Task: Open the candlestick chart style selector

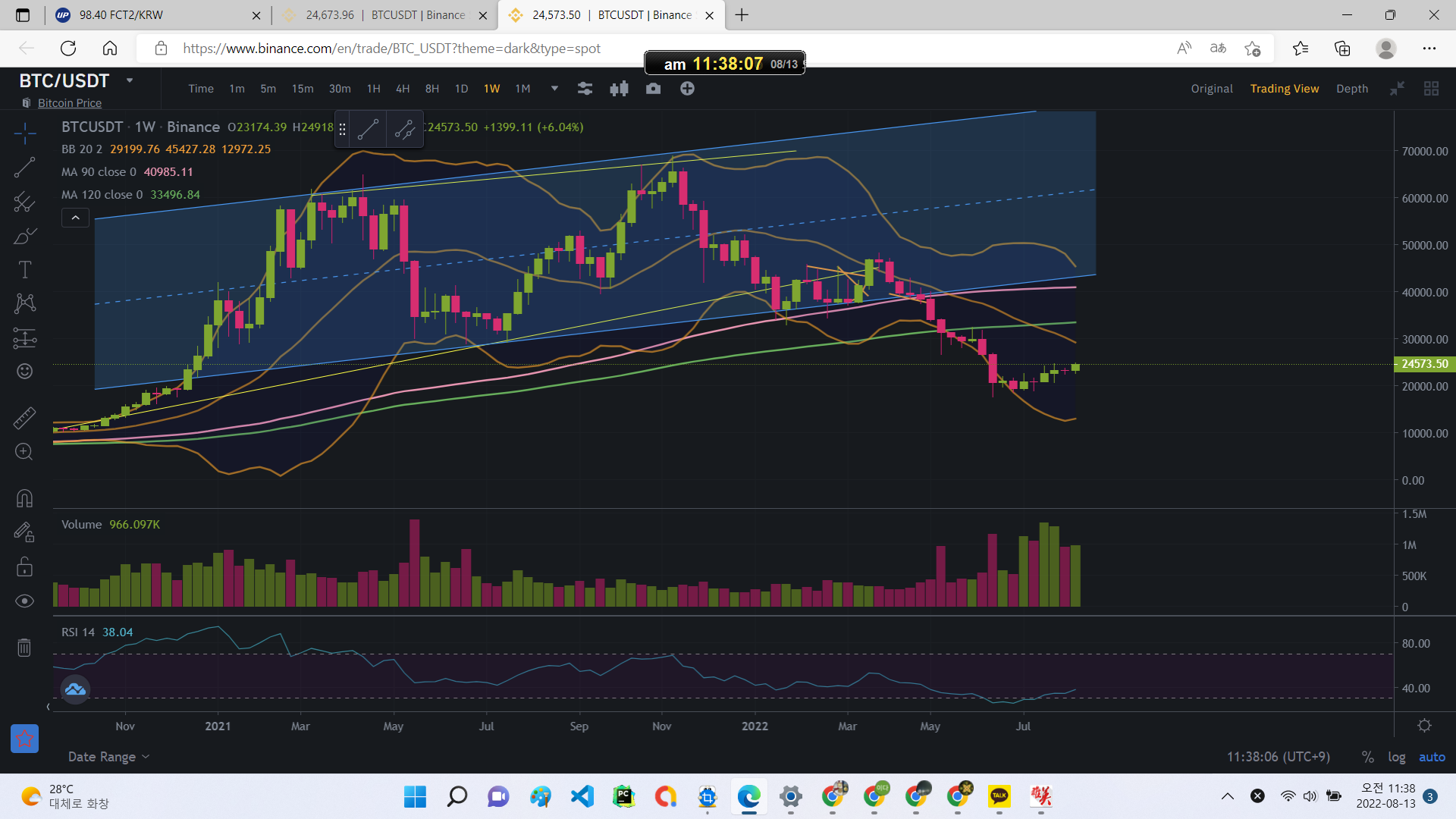Action: [x=619, y=89]
